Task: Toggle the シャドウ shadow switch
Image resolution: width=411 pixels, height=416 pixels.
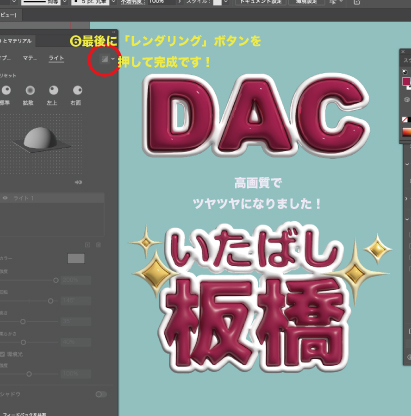Action: click(101, 394)
